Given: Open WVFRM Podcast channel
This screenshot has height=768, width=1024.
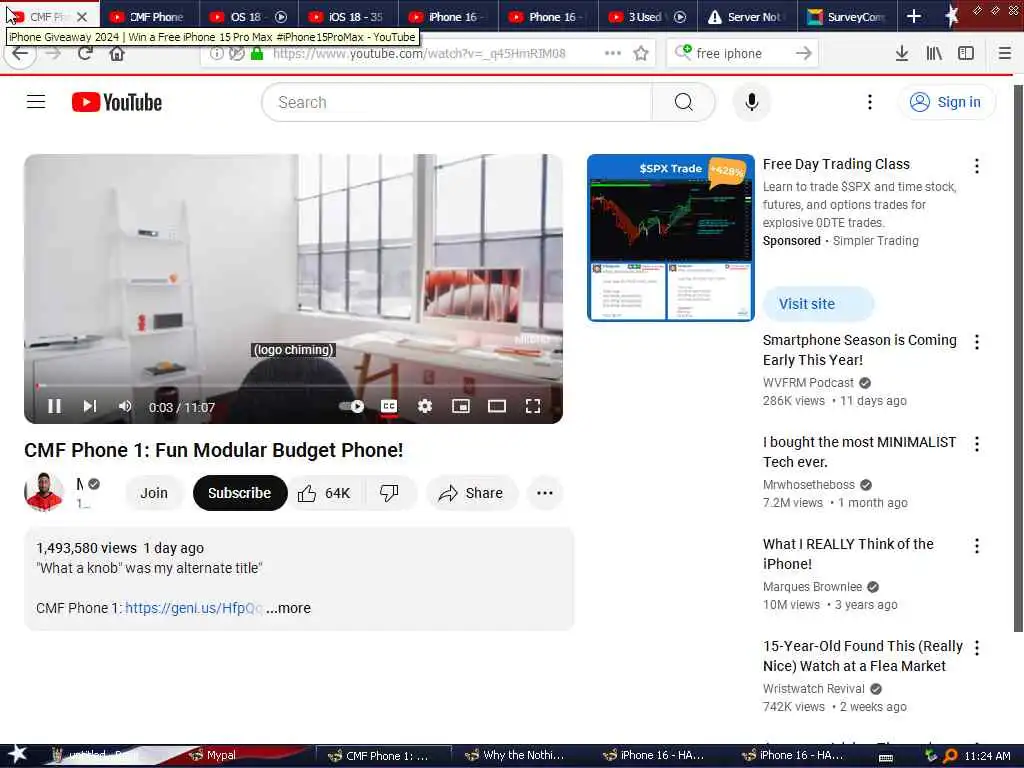Looking at the screenshot, I should [808, 383].
